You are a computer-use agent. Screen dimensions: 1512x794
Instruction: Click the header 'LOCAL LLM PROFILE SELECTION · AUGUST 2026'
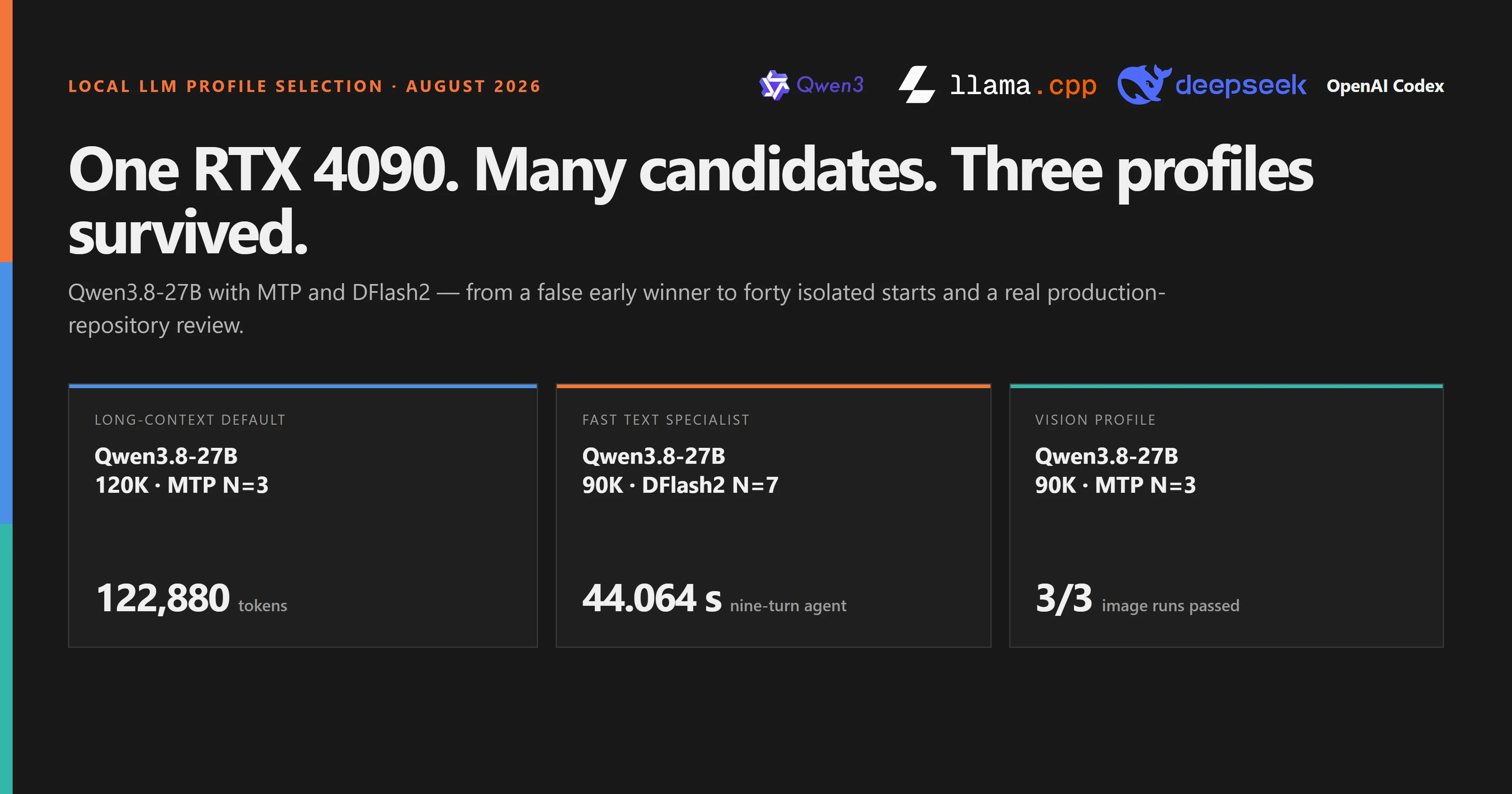(304, 86)
